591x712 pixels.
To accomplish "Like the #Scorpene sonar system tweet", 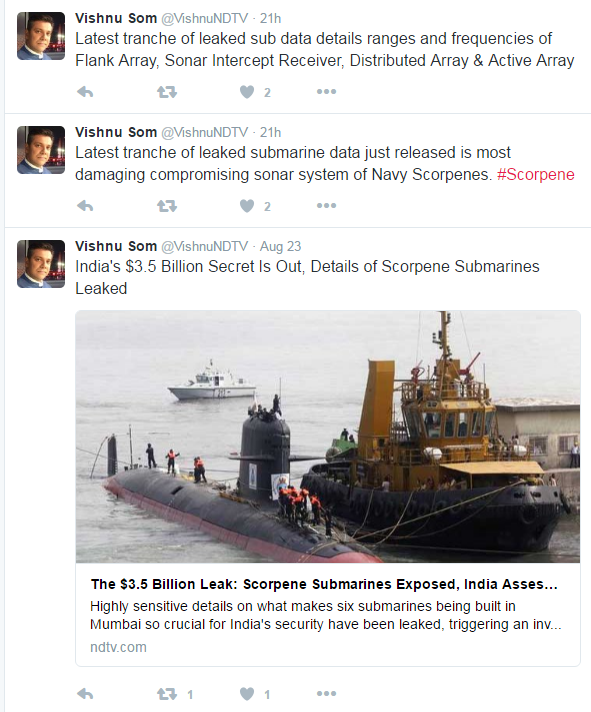I will coord(247,206).
